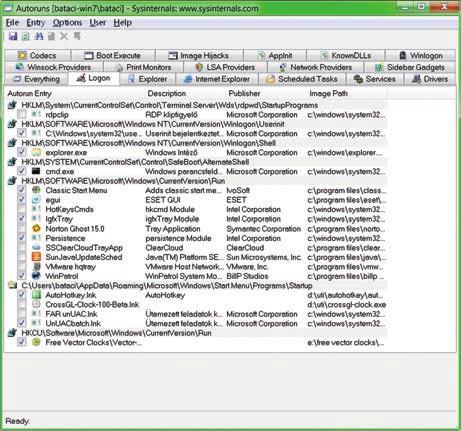Click the ClearCloud description cell

pos(164,248)
